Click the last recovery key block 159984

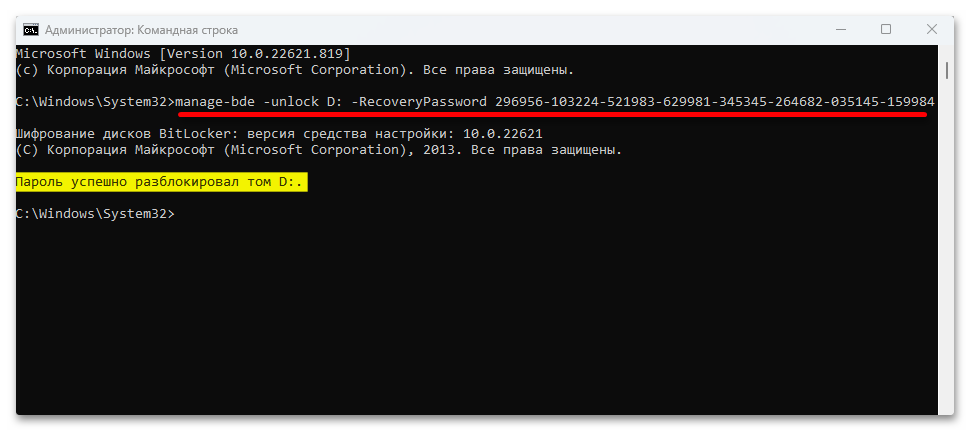pyautogui.click(x=910, y=102)
